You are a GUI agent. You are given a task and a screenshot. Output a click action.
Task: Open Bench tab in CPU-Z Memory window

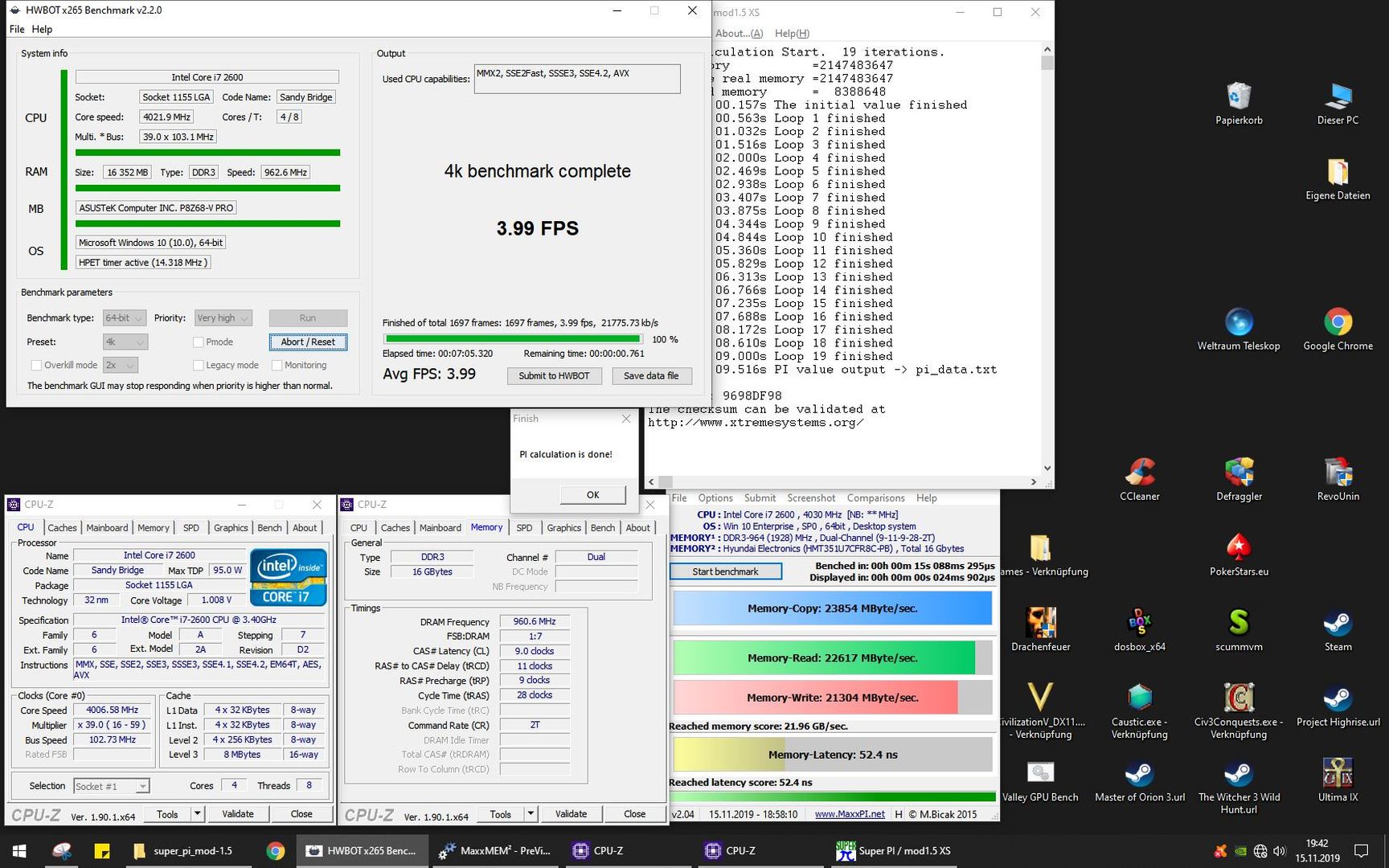tap(602, 528)
